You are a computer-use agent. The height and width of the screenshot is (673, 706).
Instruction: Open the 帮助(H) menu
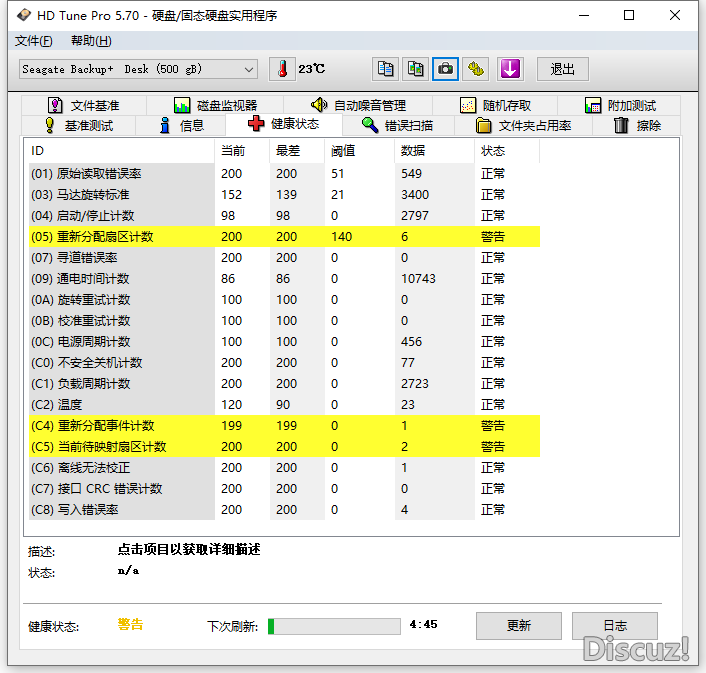tap(91, 41)
